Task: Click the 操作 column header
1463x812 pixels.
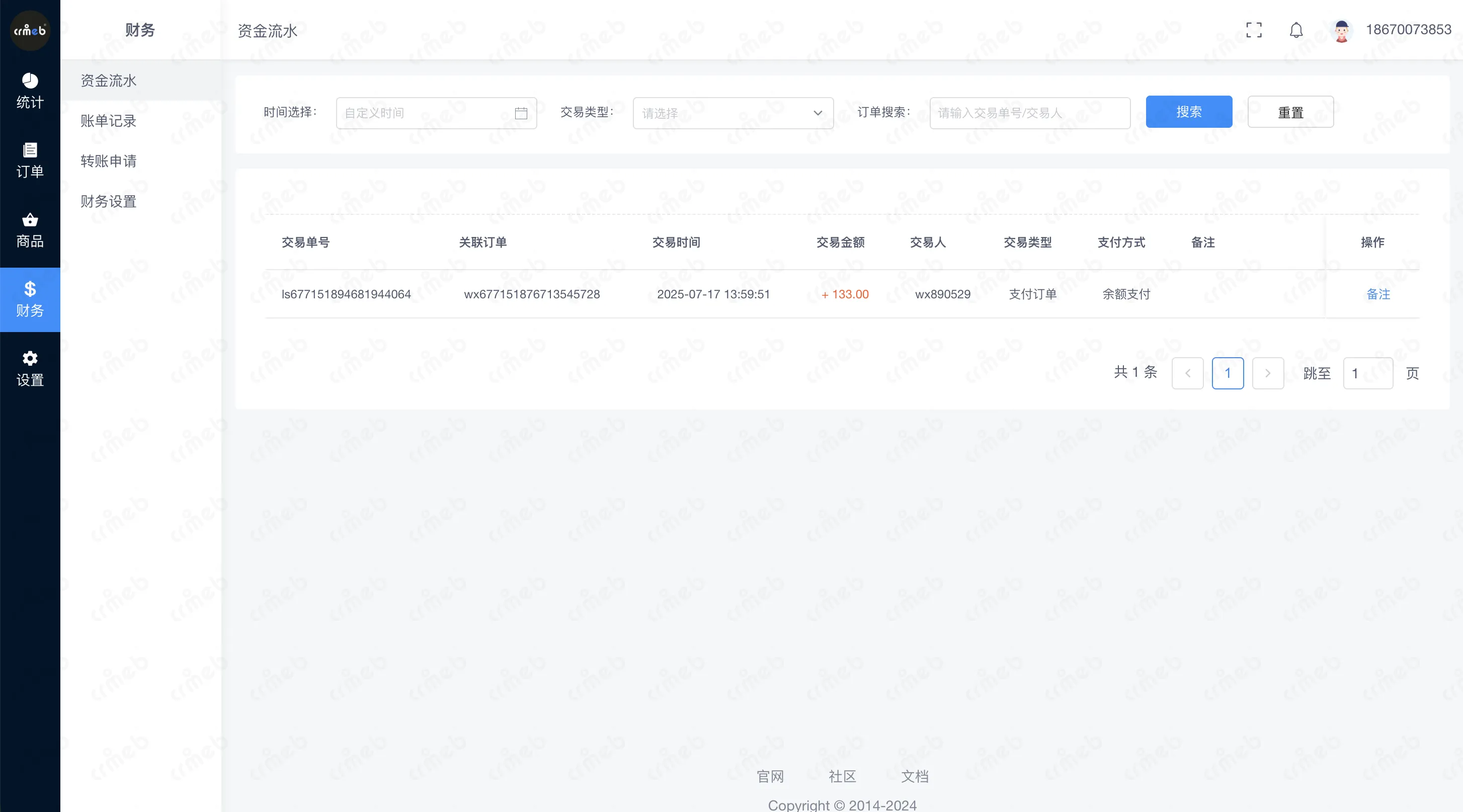Action: [1373, 242]
